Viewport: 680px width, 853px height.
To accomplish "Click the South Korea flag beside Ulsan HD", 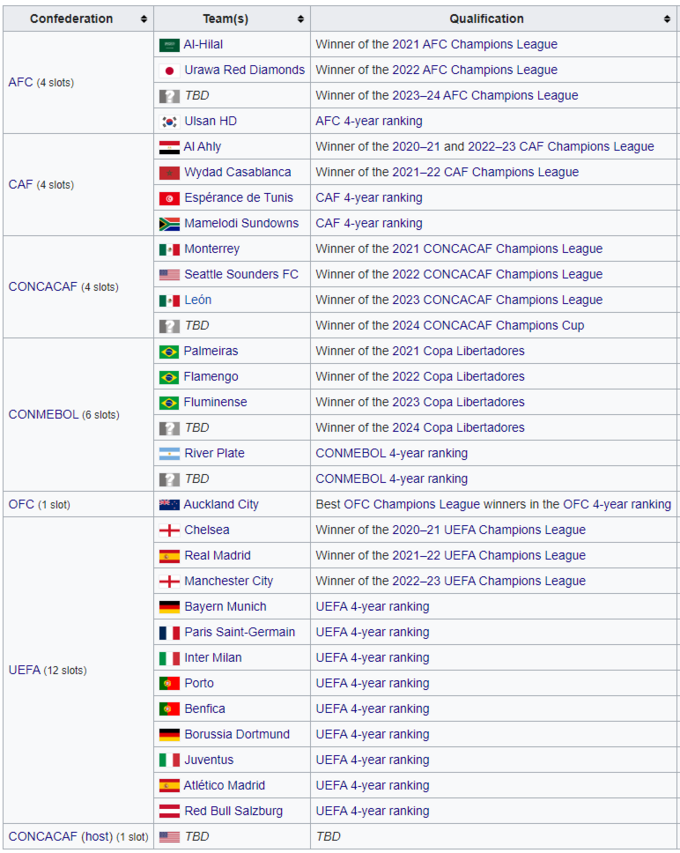I will [x=169, y=121].
